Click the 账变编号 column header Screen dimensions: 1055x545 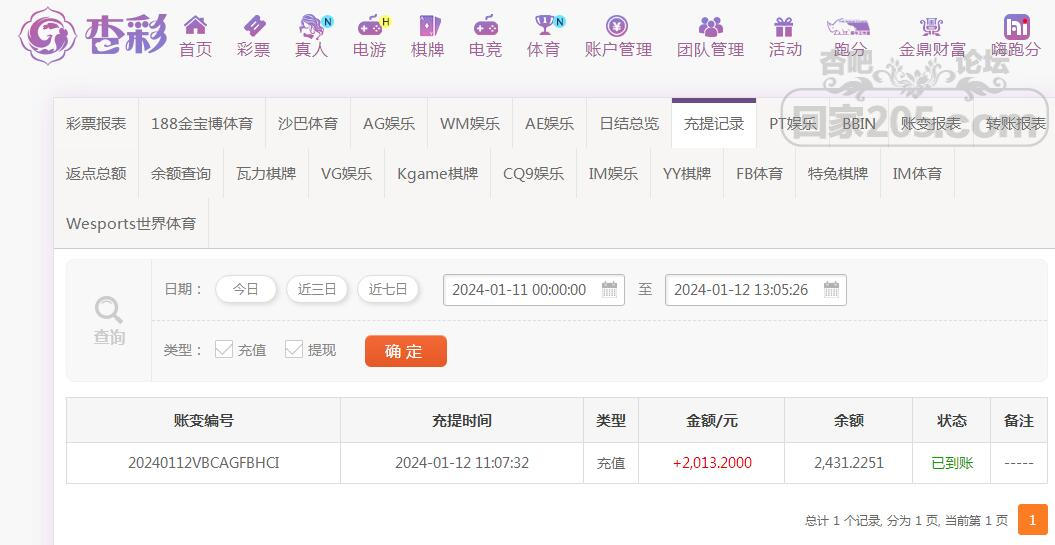[203, 421]
